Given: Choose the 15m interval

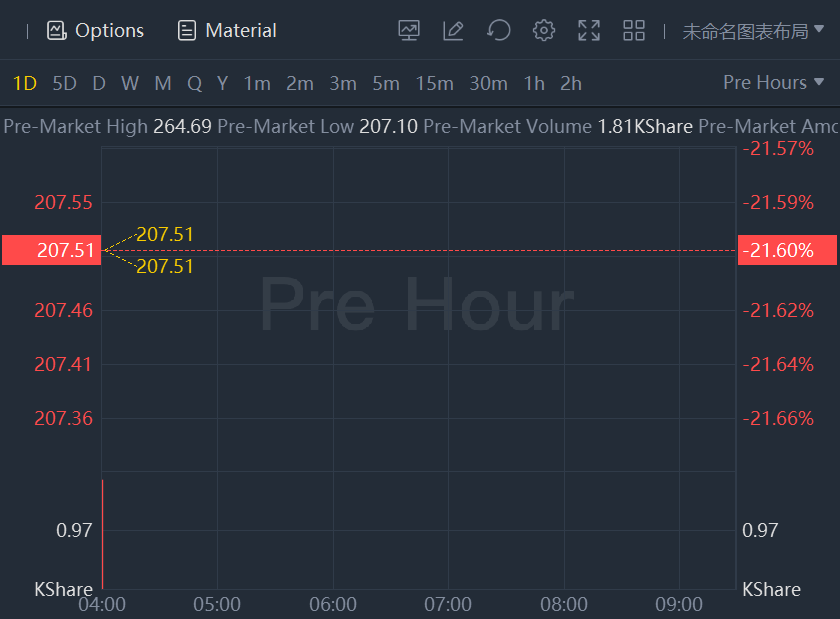Looking at the screenshot, I should click(x=434, y=83).
